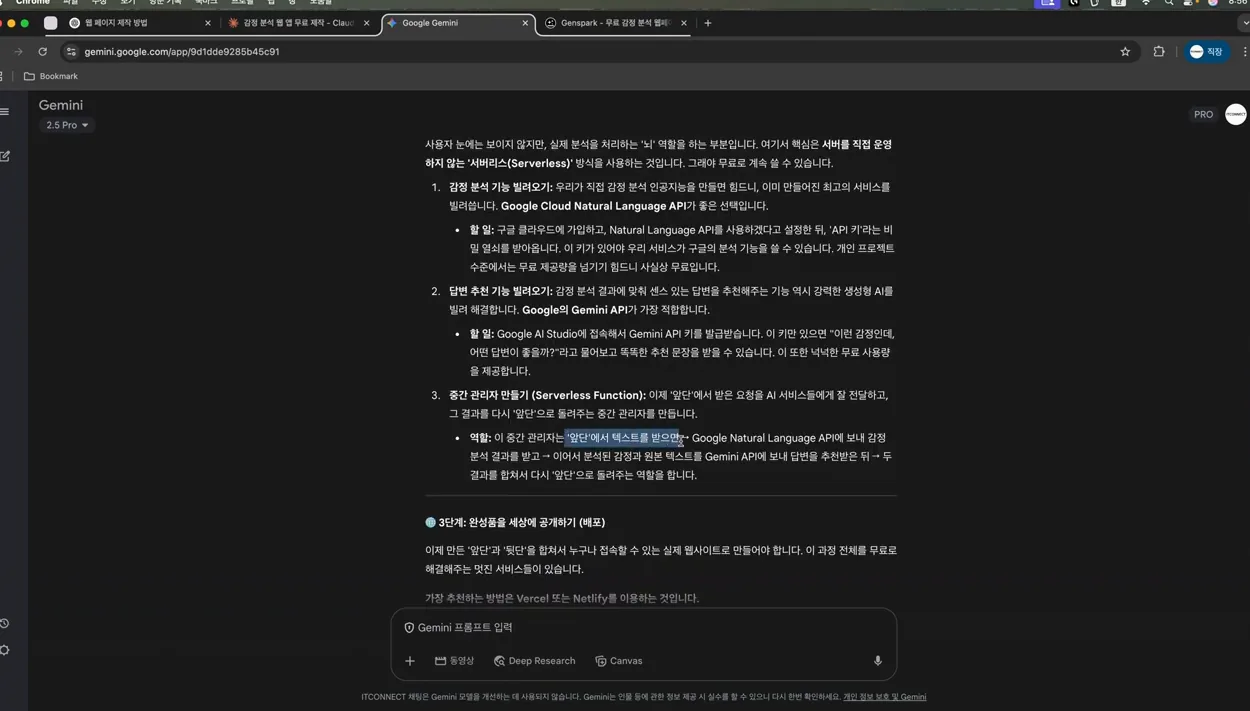Viewport: 1250px width, 711px height.
Task: Open the new tab plus button
Action: (708, 23)
